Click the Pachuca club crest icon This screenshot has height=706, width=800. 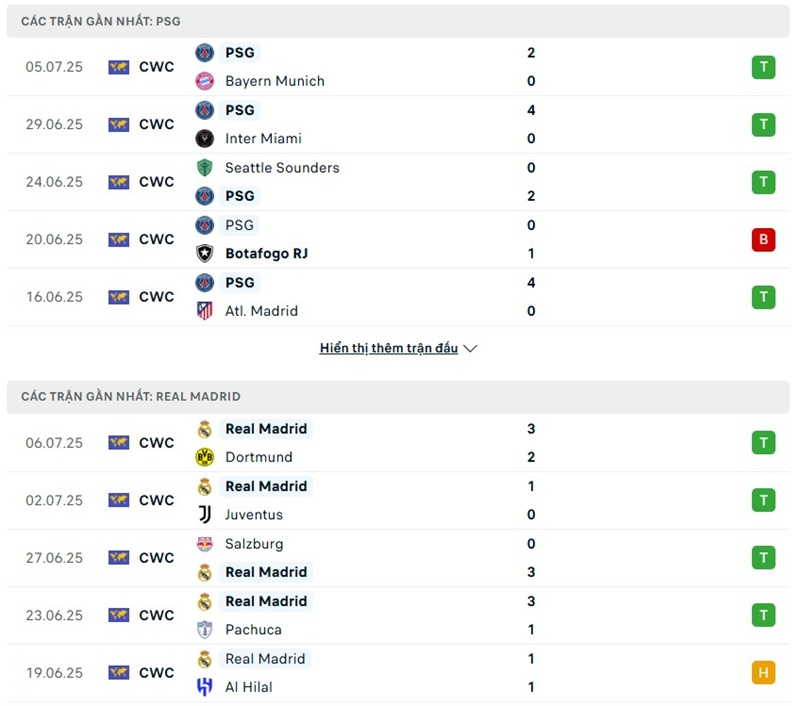[205, 630]
